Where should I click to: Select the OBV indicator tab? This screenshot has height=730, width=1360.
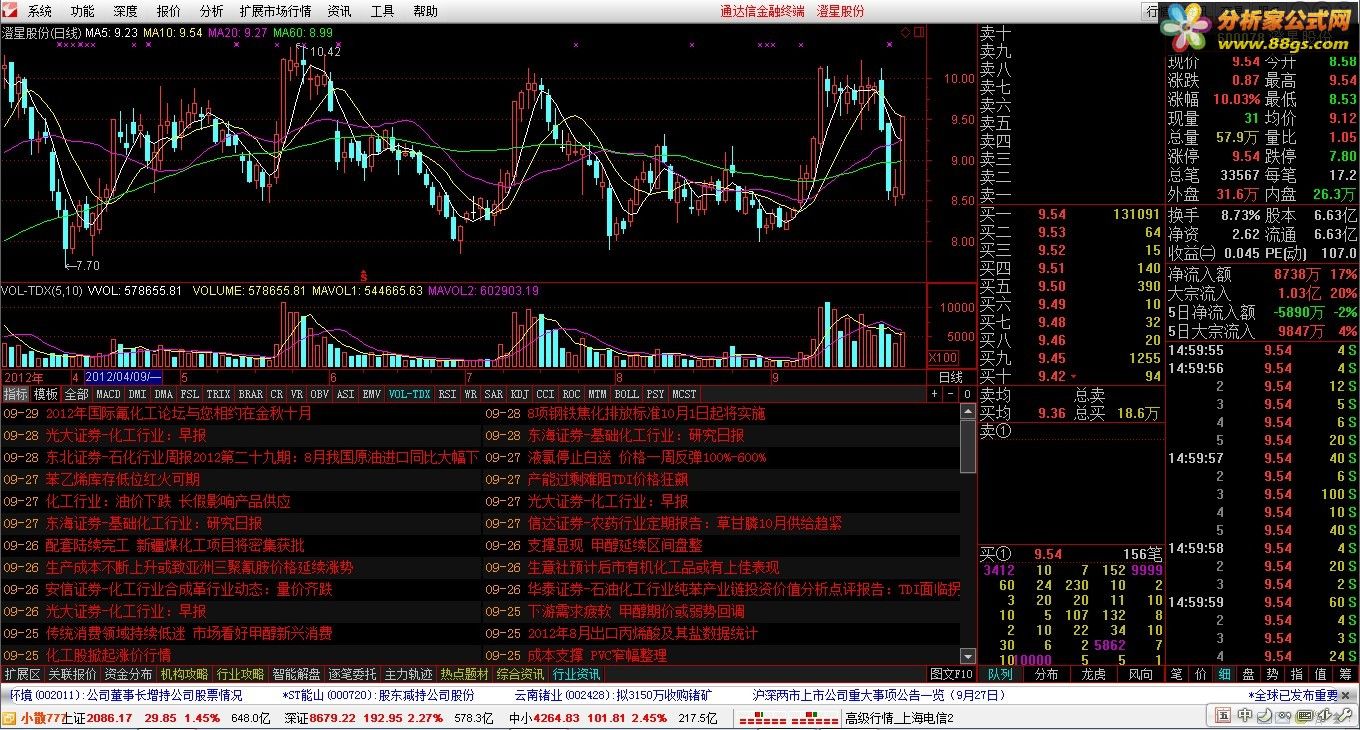[319, 394]
